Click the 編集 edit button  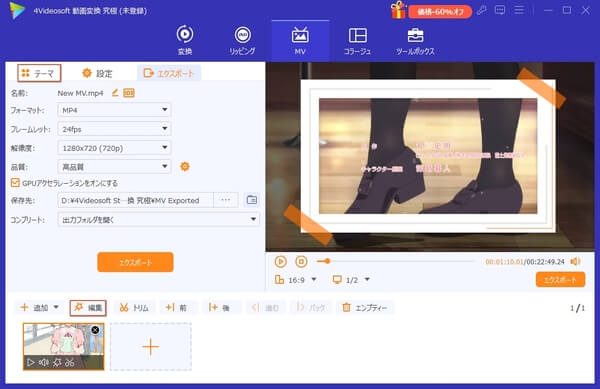pyautogui.click(x=88, y=308)
